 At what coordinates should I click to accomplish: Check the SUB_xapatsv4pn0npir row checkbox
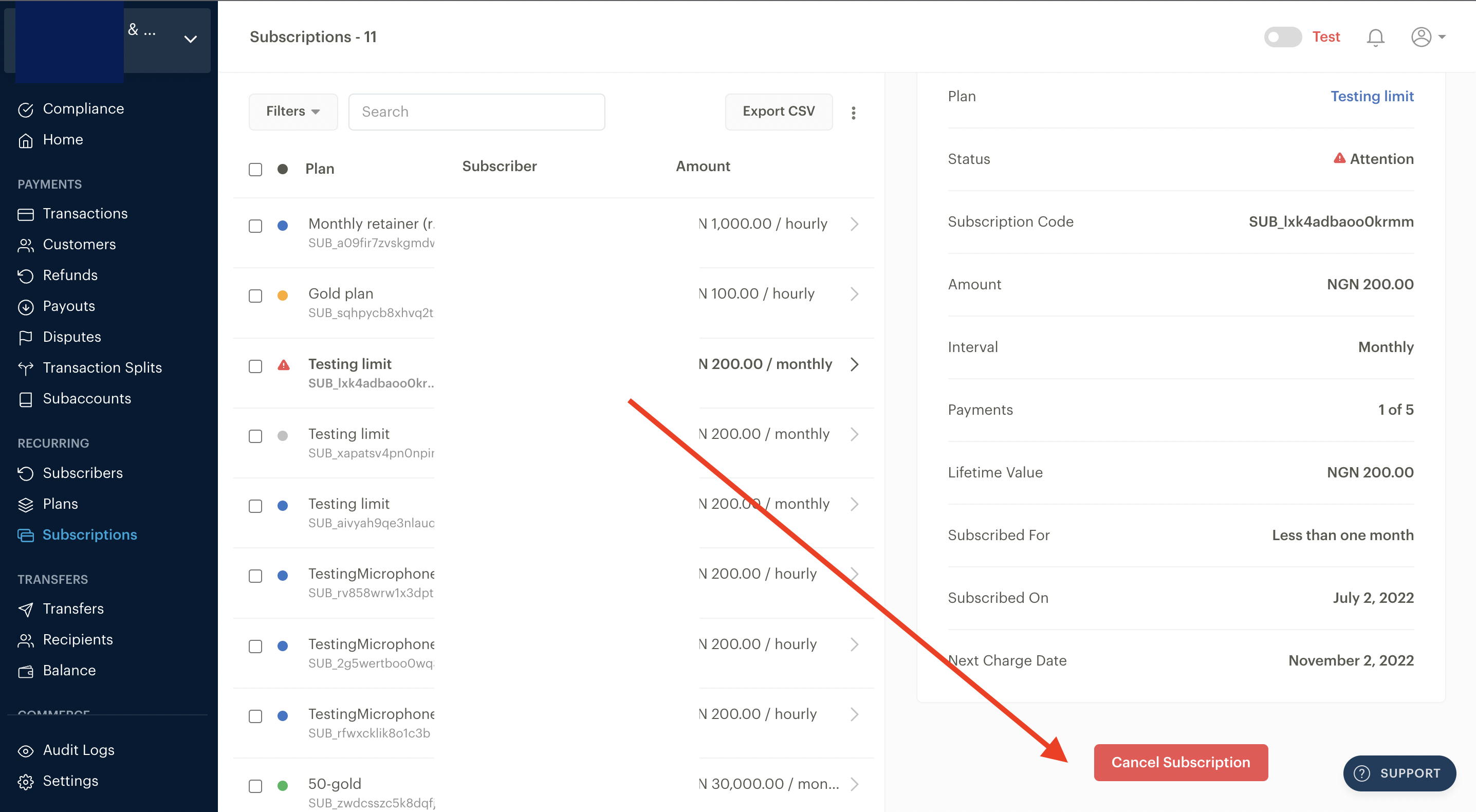255,437
